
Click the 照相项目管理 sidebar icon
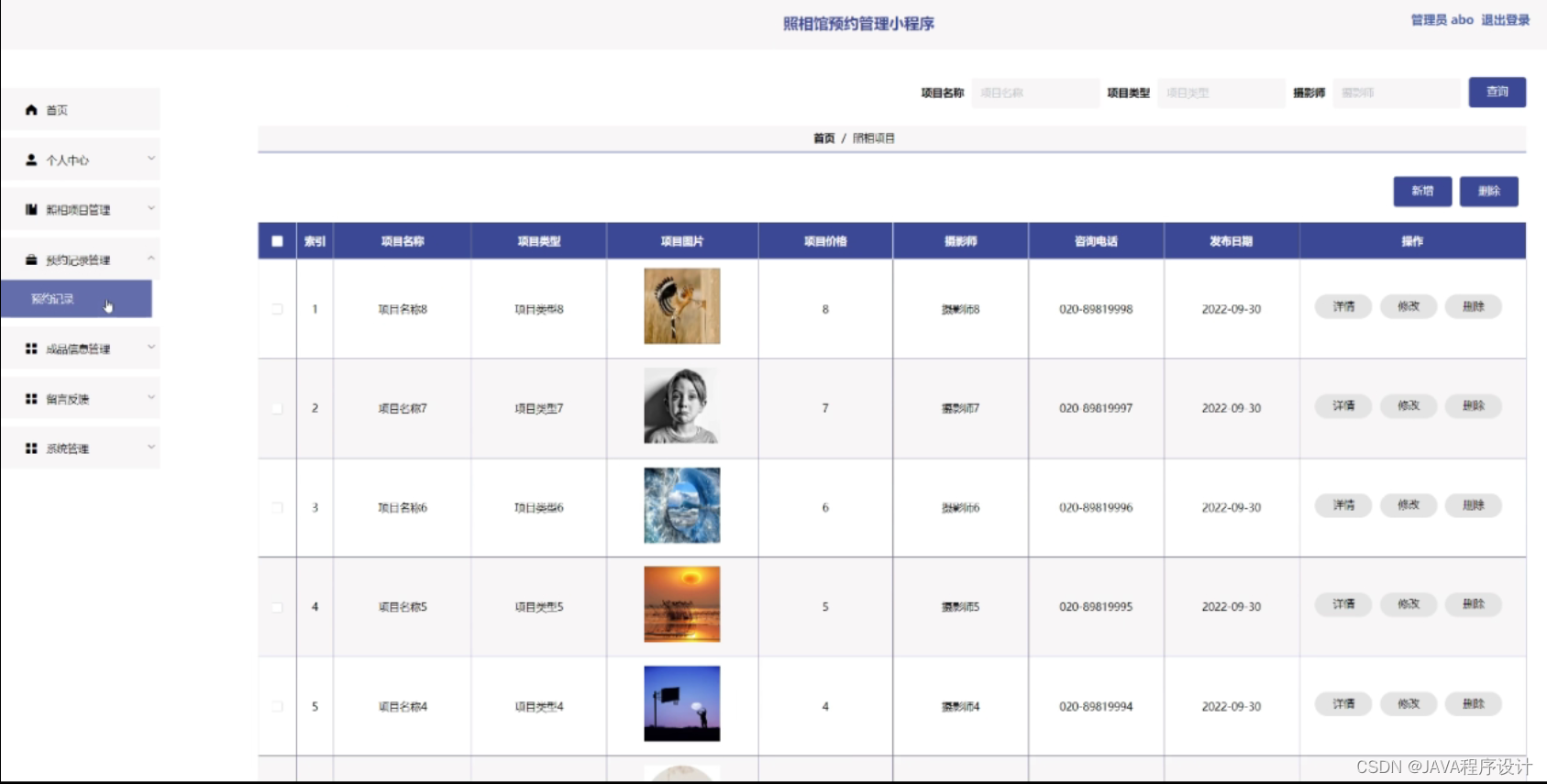point(31,210)
